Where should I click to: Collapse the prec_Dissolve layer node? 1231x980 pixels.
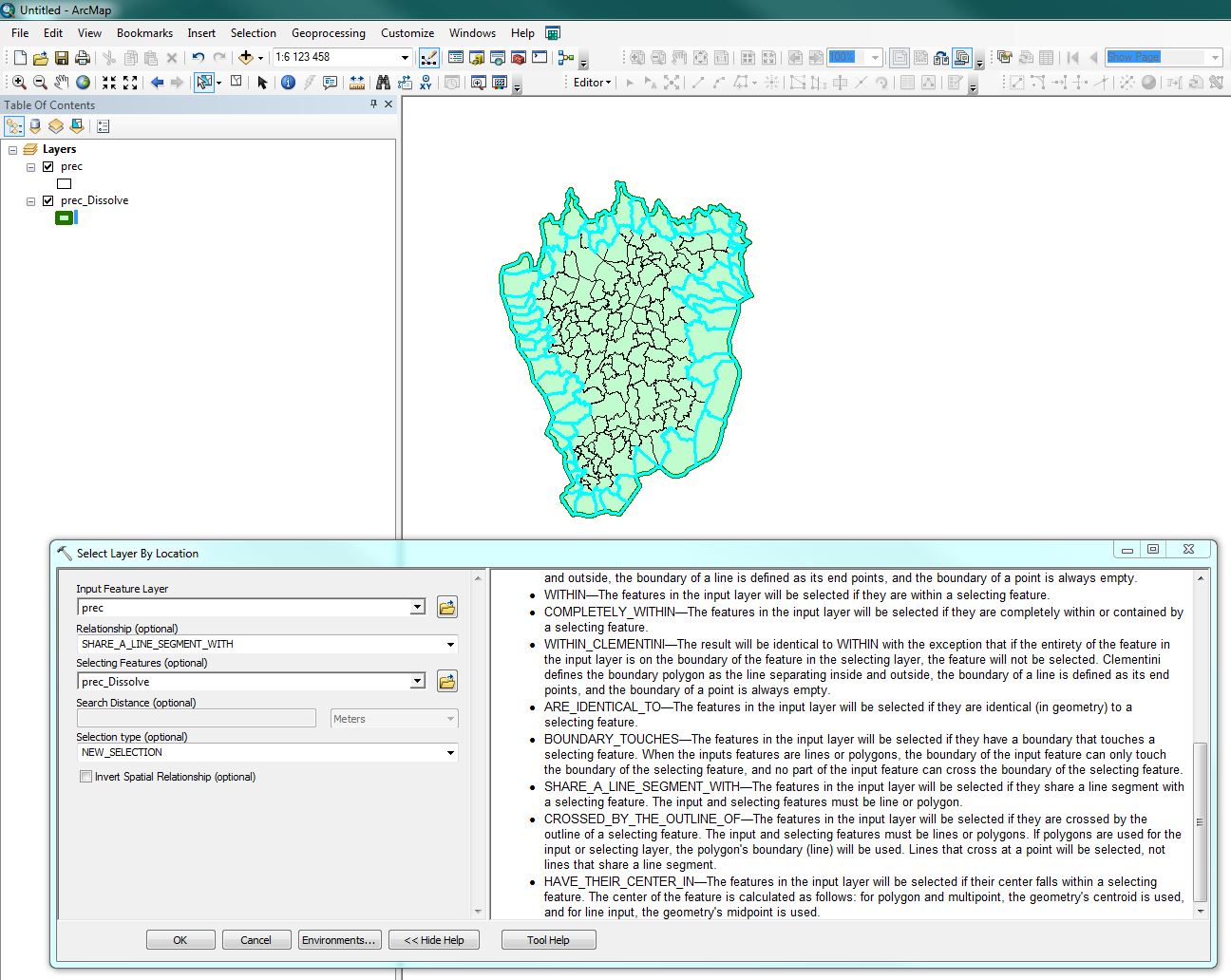pos(30,201)
